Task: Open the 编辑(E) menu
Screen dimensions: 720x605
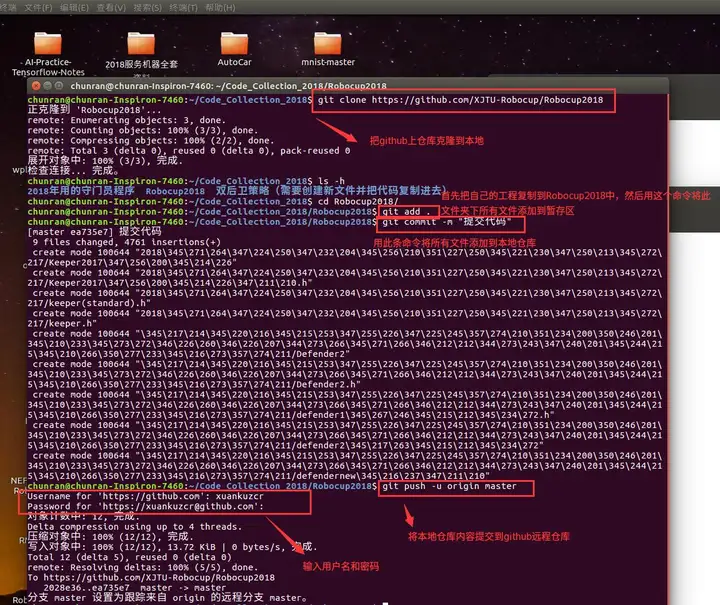Action: (x=74, y=8)
